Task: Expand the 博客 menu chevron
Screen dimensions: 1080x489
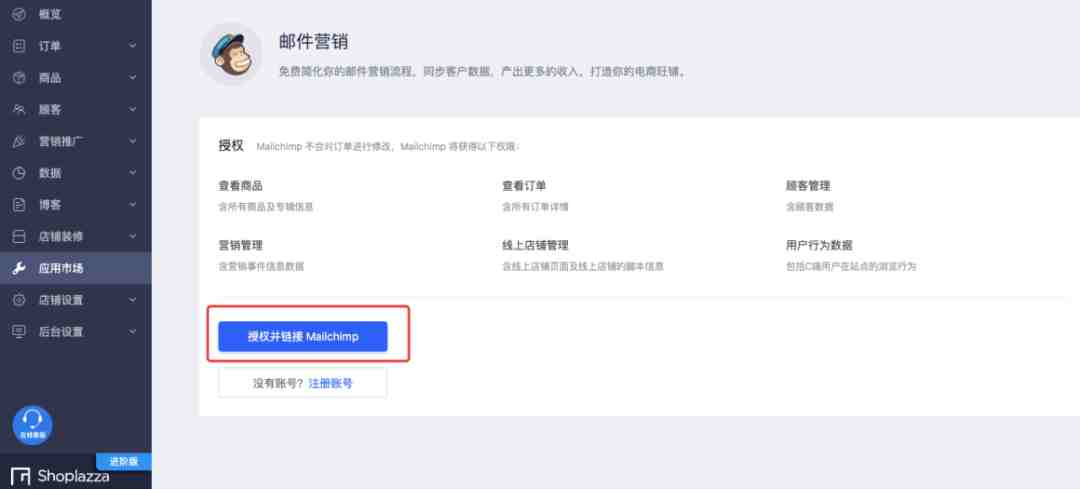Action: click(132, 205)
